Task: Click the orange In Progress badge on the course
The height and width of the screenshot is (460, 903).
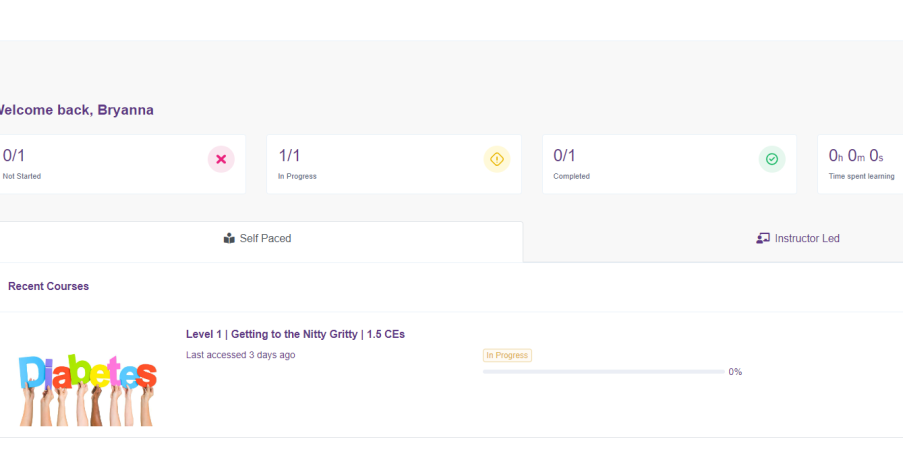Action: point(507,355)
